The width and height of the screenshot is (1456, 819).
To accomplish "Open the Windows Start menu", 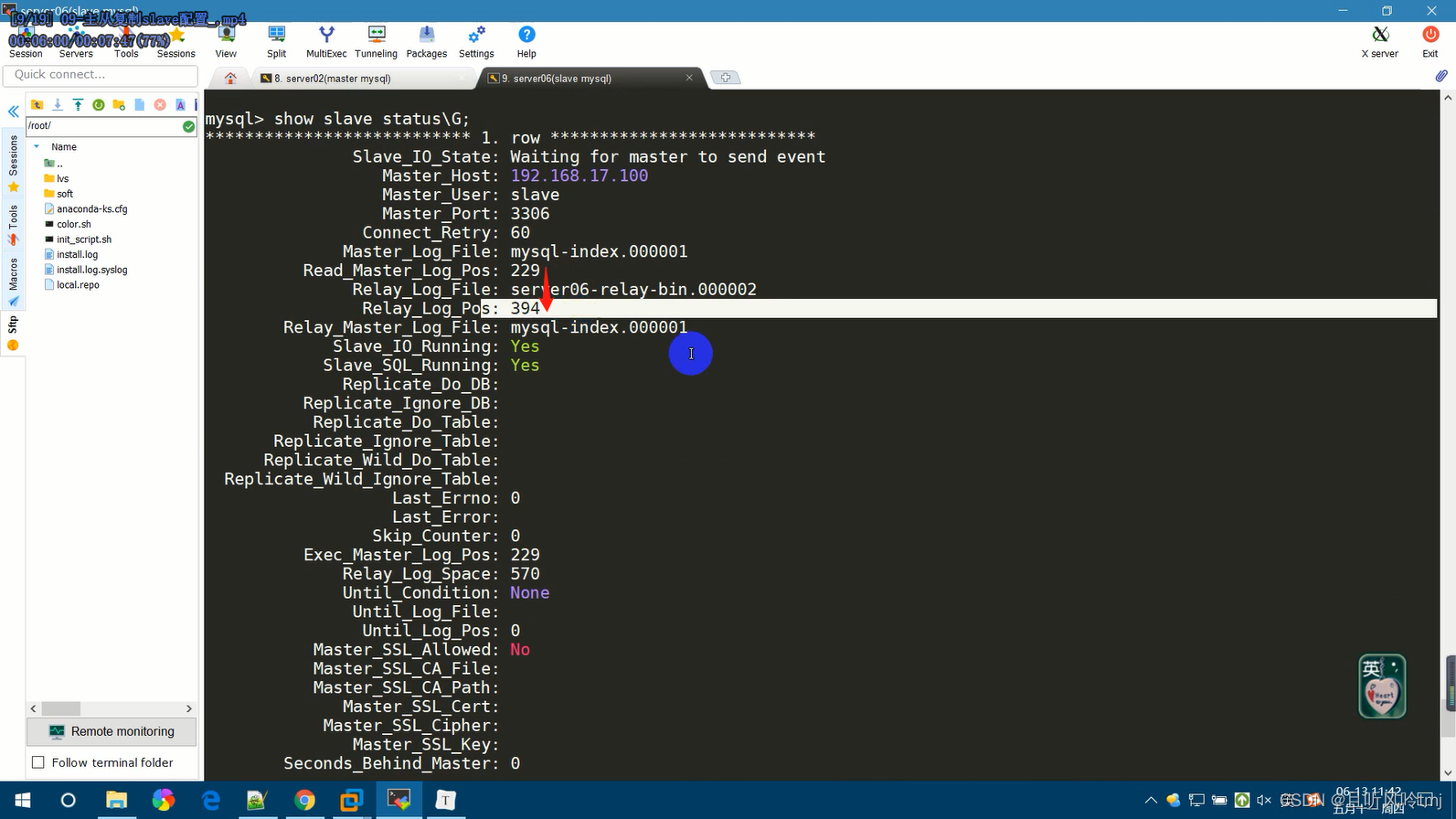I will [x=22, y=801].
